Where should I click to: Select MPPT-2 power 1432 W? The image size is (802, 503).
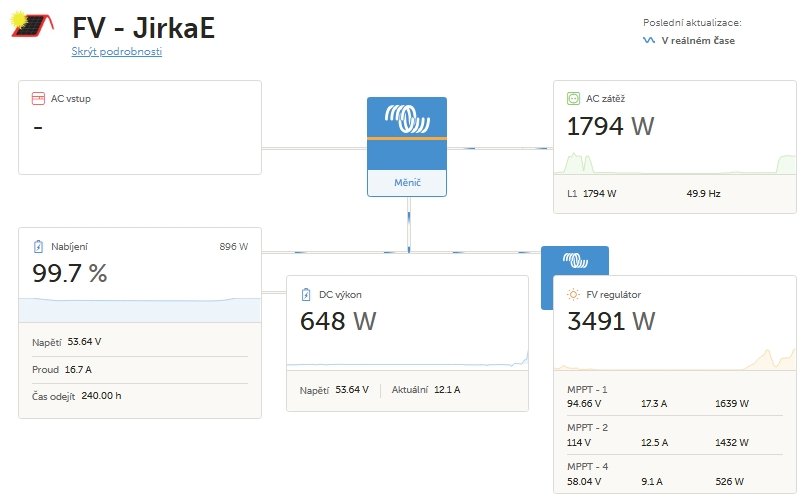pyautogui.click(x=731, y=443)
